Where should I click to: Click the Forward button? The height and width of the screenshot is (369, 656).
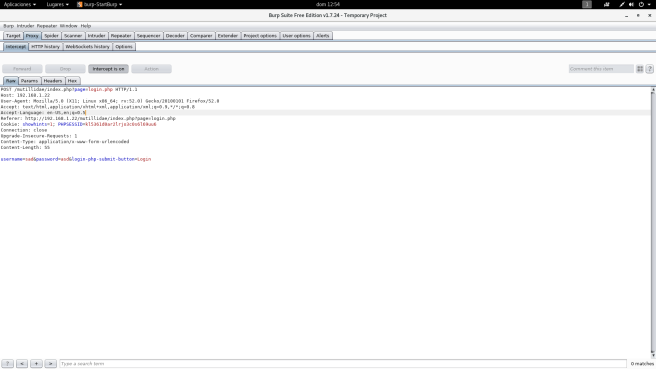[x=22, y=69]
